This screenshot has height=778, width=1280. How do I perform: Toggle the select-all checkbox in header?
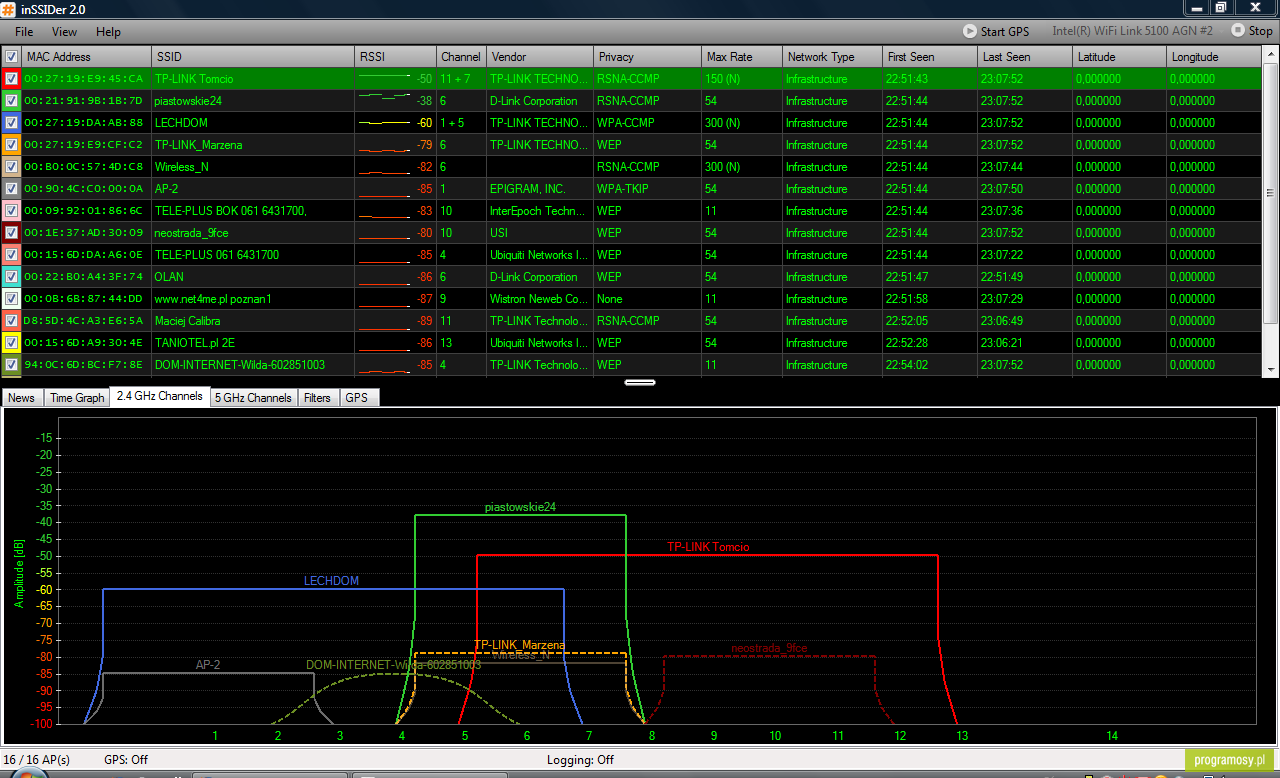click(x=11, y=57)
